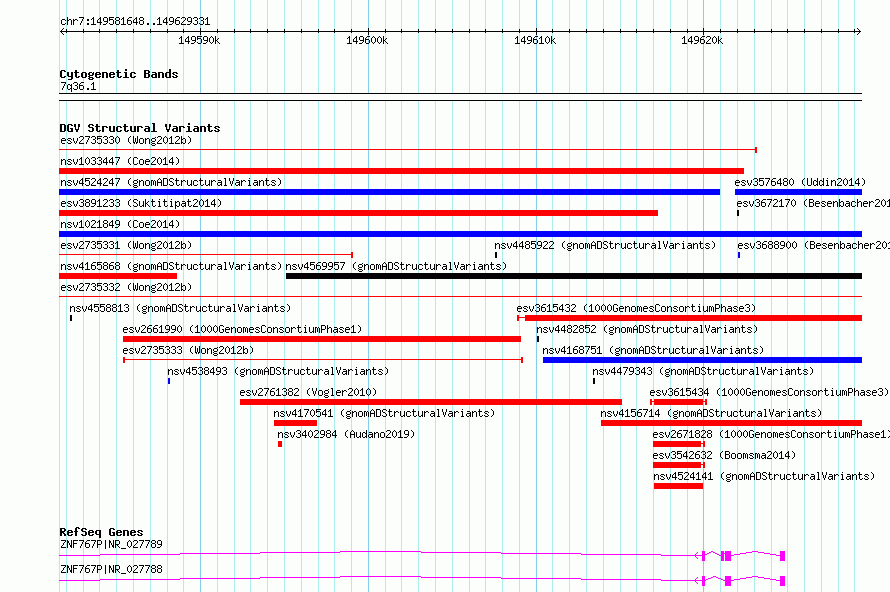
Task: Click the esv3891233 (Suktitipat2014) label
Action: [141, 203]
